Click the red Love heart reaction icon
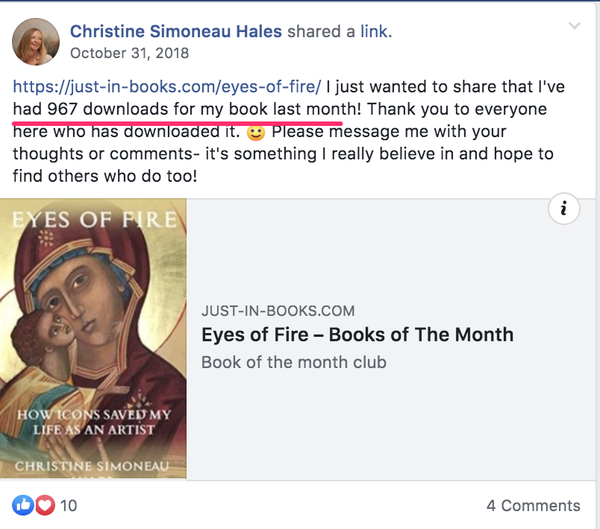This screenshot has height=529, width=600. pyautogui.click(x=45, y=506)
